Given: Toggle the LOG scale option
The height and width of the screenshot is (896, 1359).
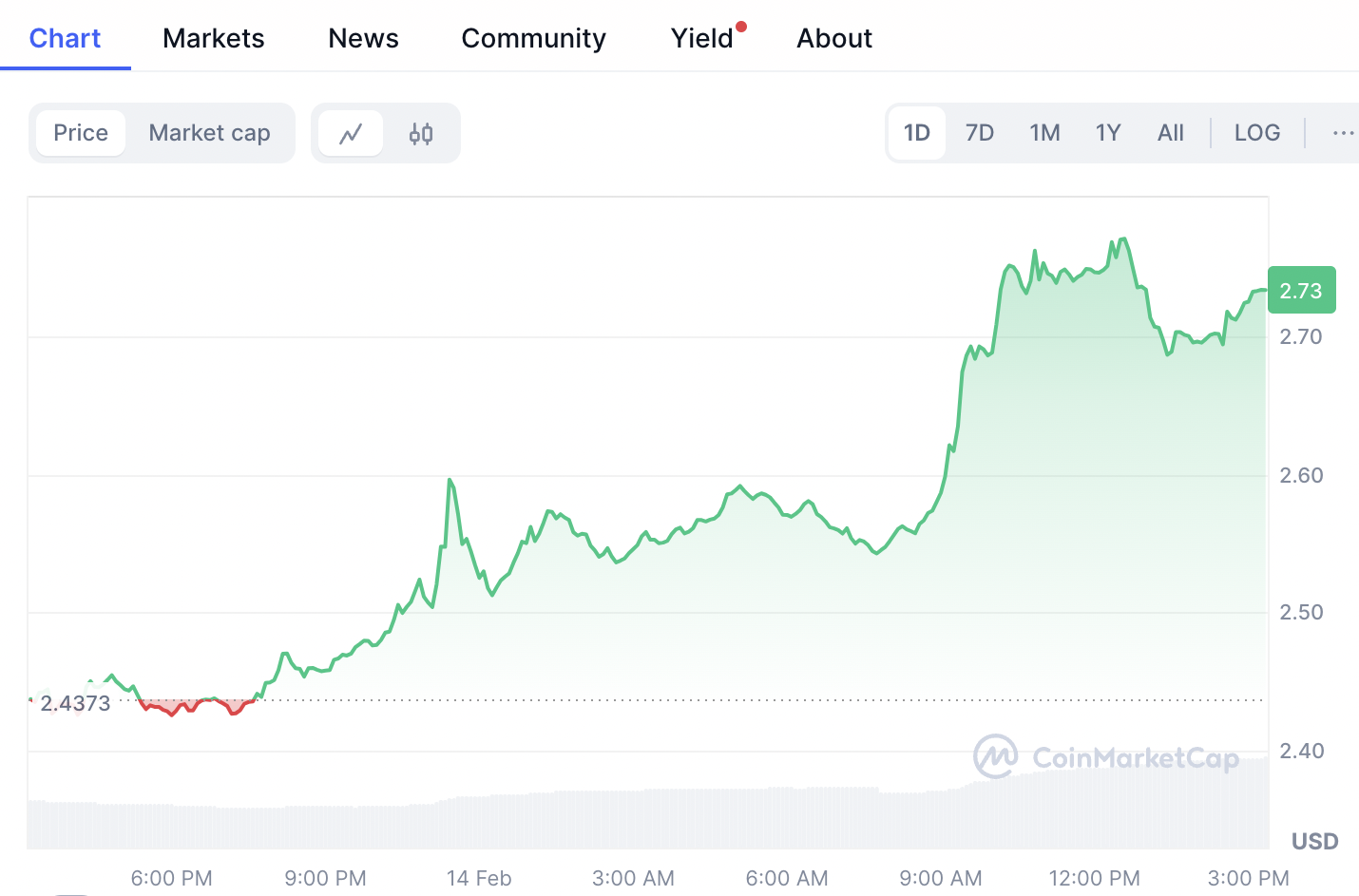Looking at the screenshot, I should (x=1257, y=133).
